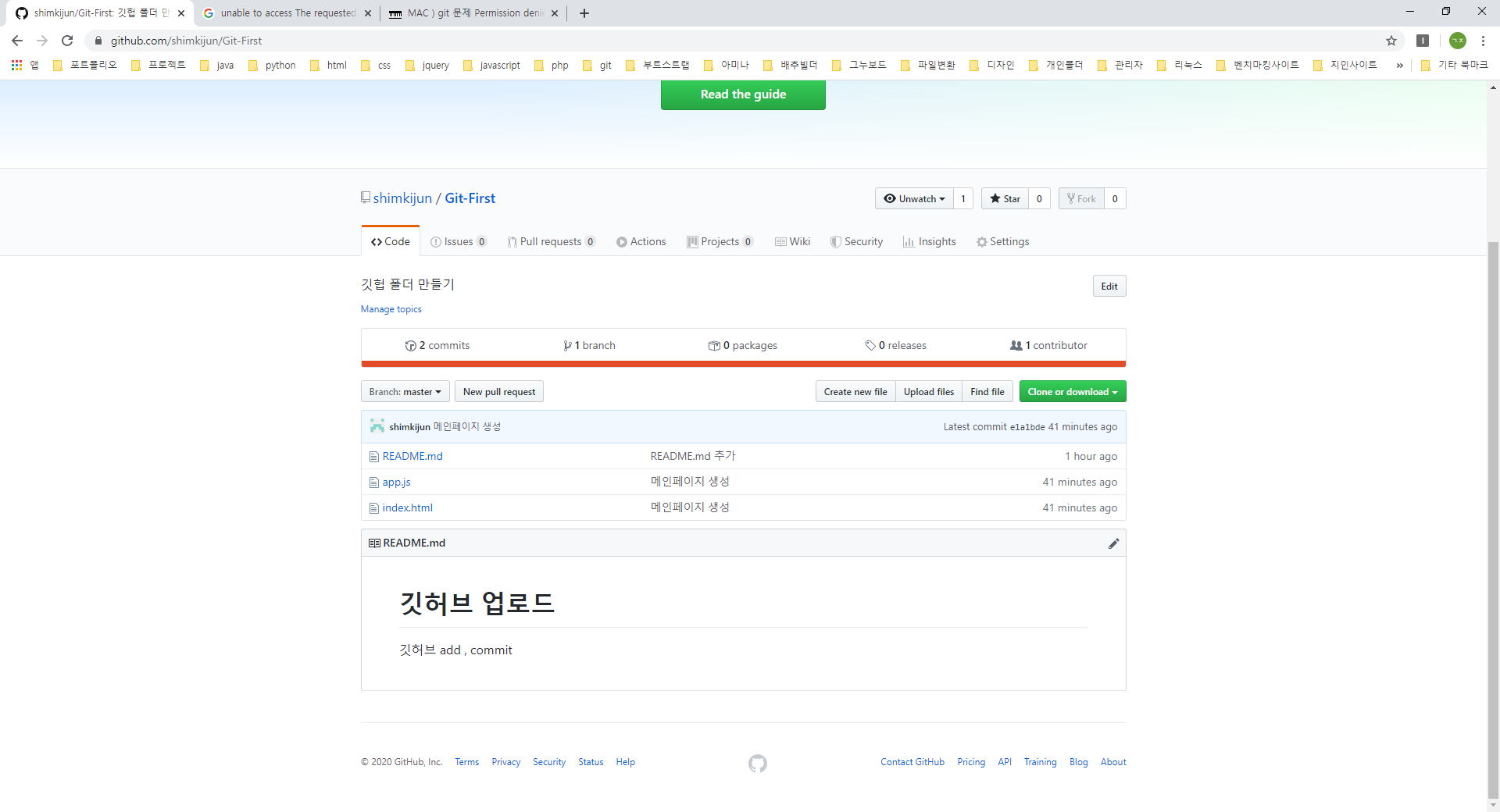1500x812 pixels.
Task: Go back using the browser back arrow
Action: (17, 41)
